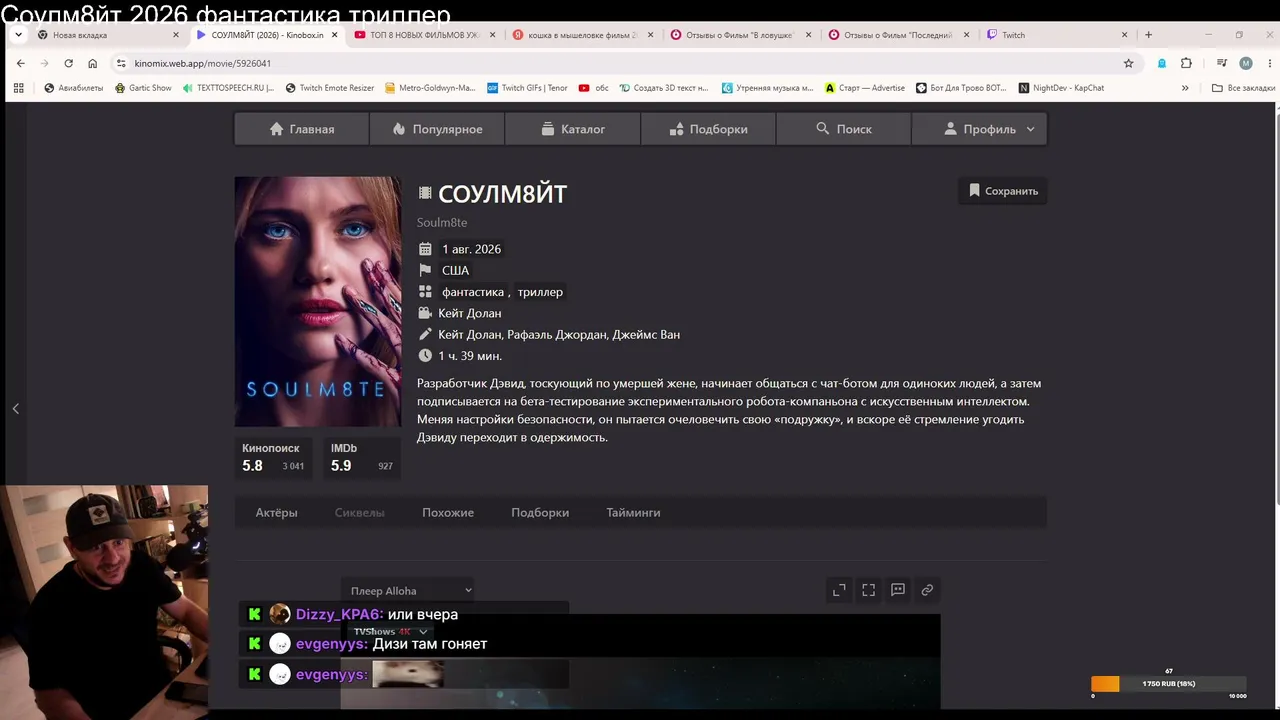
Task: Click the фантастика genre link
Action: point(473,292)
